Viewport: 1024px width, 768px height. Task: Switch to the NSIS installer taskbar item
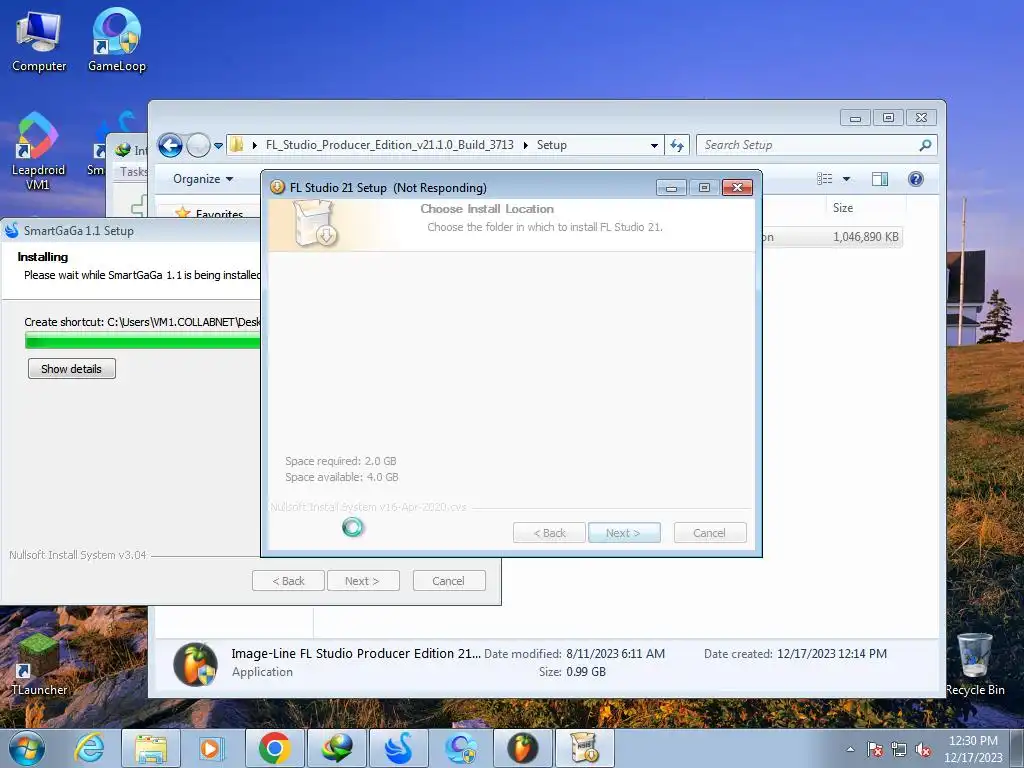584,748
